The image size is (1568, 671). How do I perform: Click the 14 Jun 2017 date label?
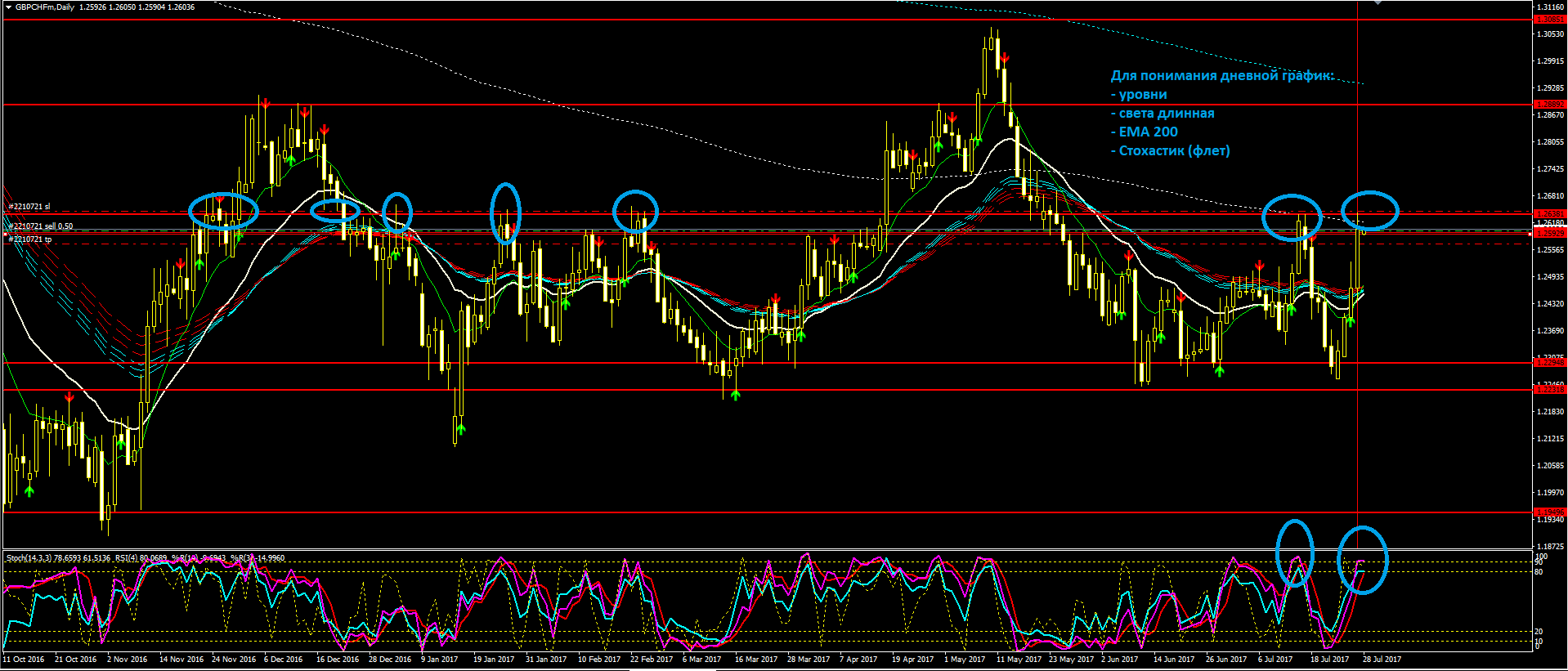1174,659
